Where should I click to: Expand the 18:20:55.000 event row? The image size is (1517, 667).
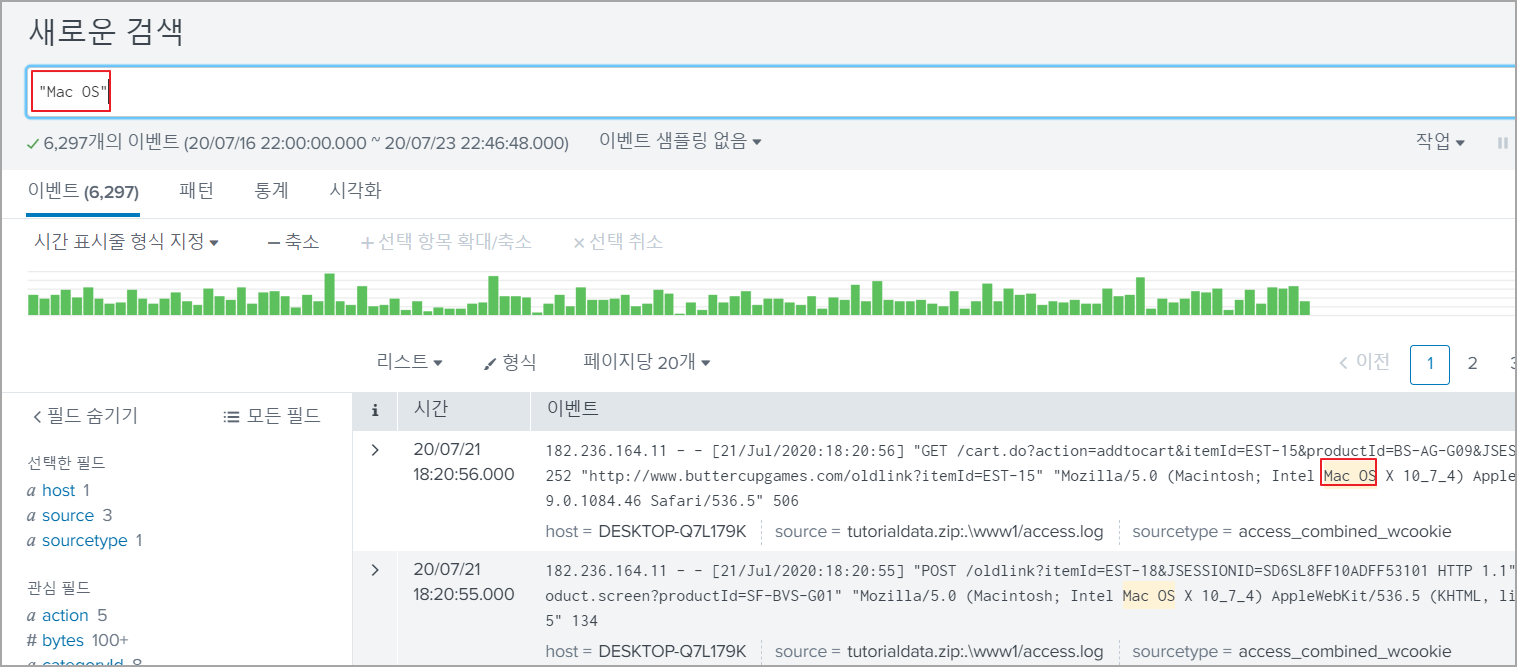coord(375,570)
